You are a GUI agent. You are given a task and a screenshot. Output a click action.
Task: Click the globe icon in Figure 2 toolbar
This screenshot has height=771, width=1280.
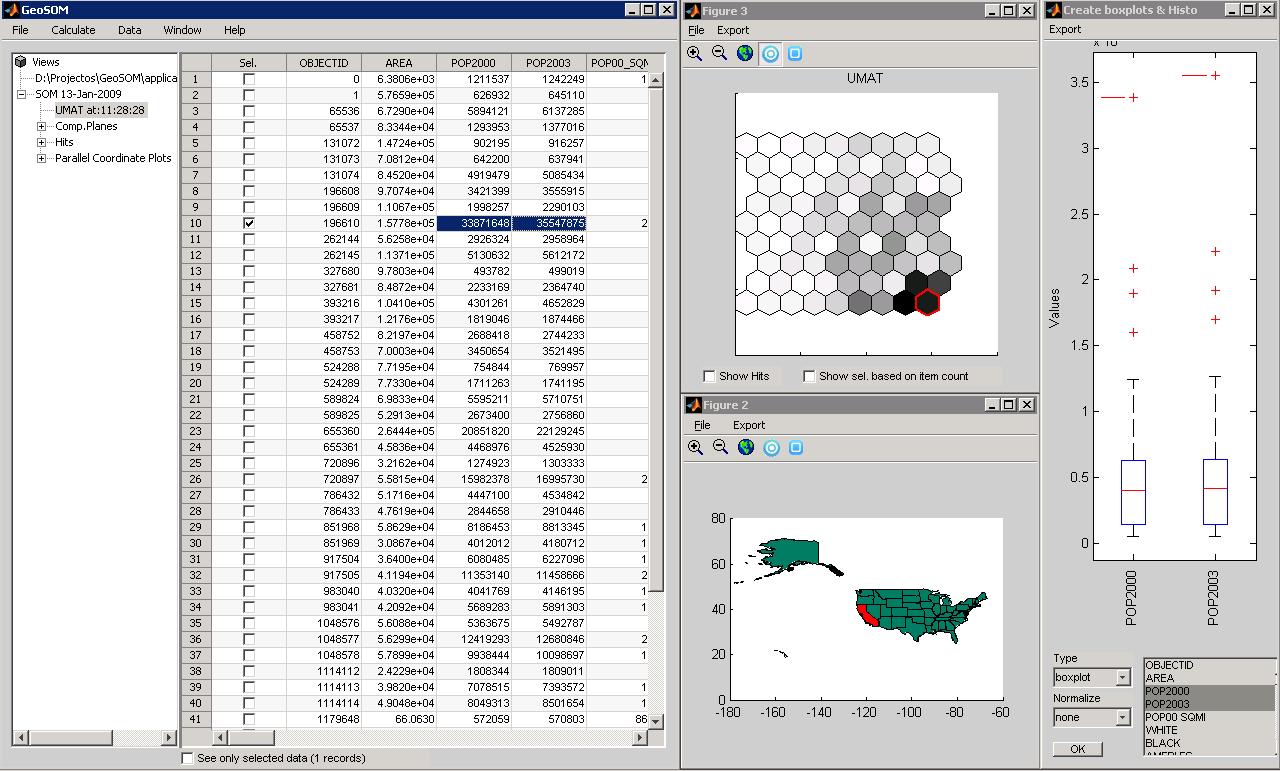pos(745,448)
